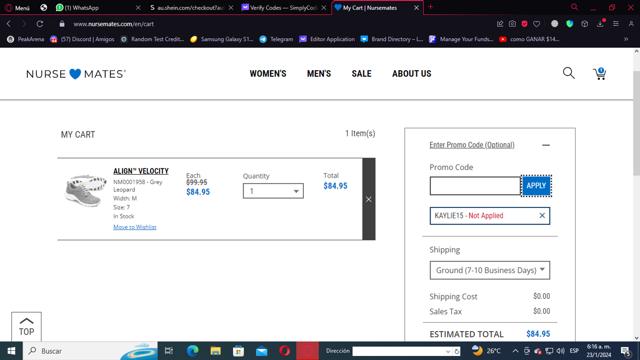640x360 pixels.
Task: Open Microsoft Store from taskbar
Action: click(x=238, y=351)
